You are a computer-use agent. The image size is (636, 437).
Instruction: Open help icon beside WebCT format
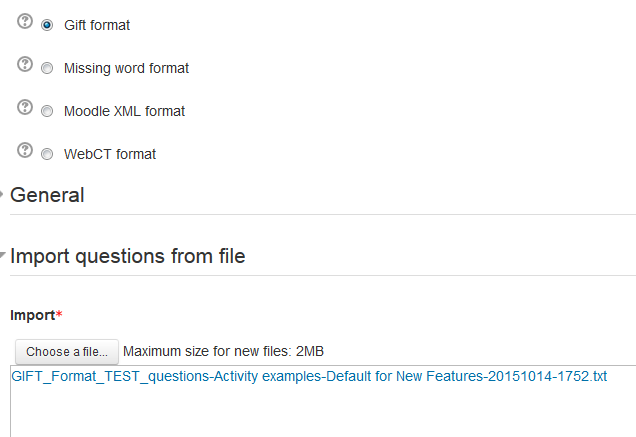coord(25,150)
